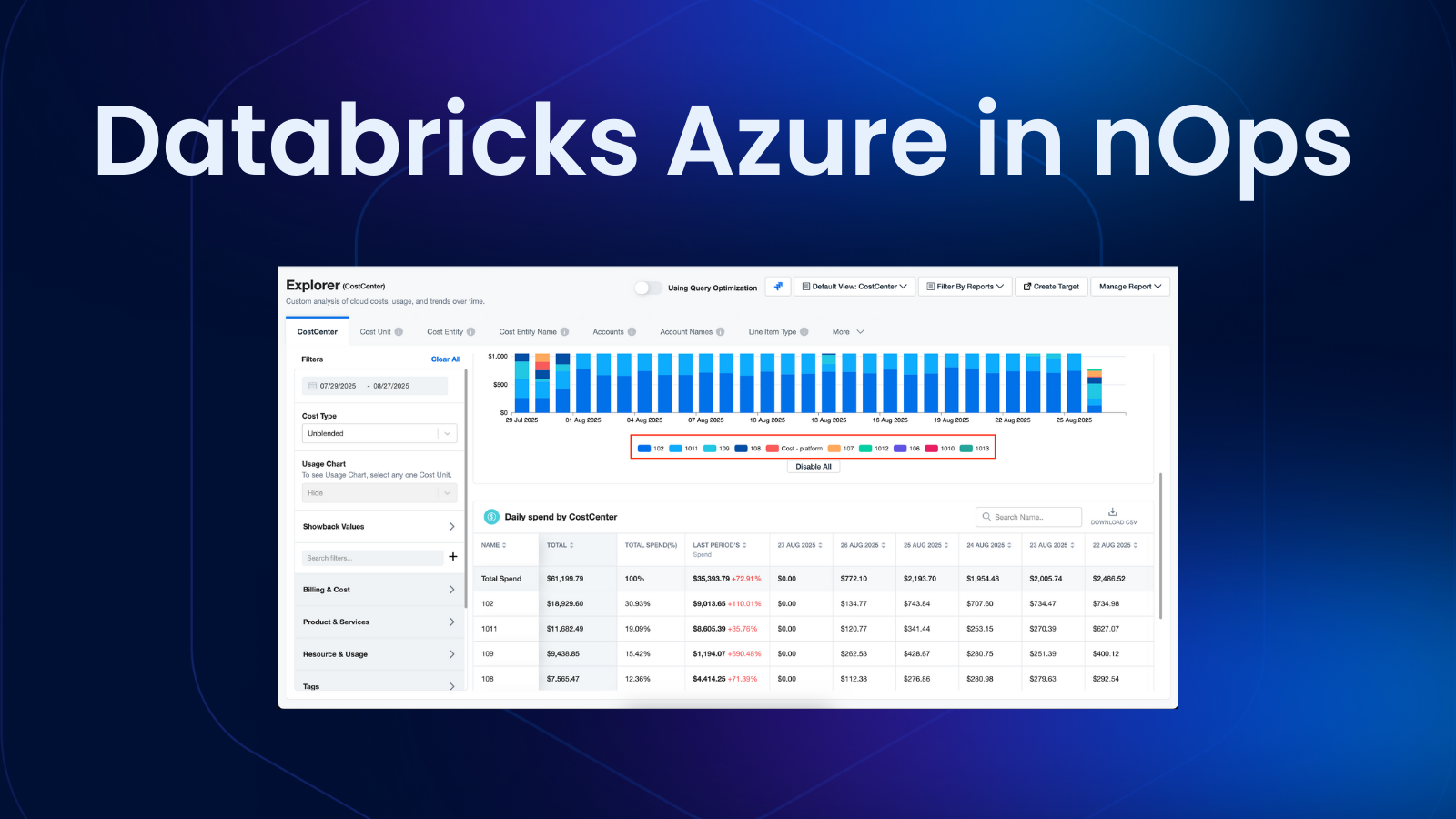Click the search magnifier in the Search Name box

pyautogui.click(x=986, y=516)
